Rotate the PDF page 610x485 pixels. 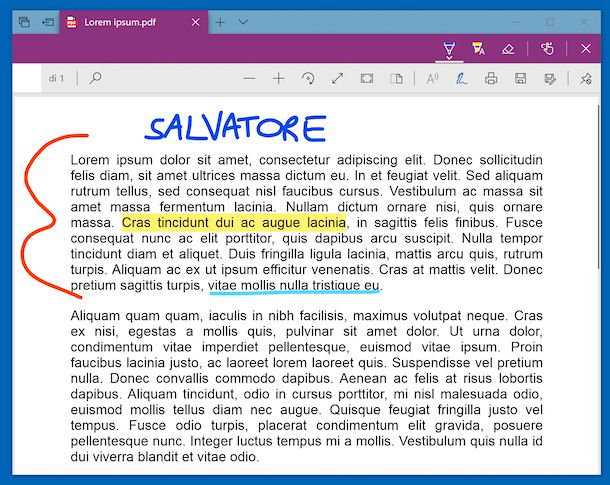click(x=308, y=79)
